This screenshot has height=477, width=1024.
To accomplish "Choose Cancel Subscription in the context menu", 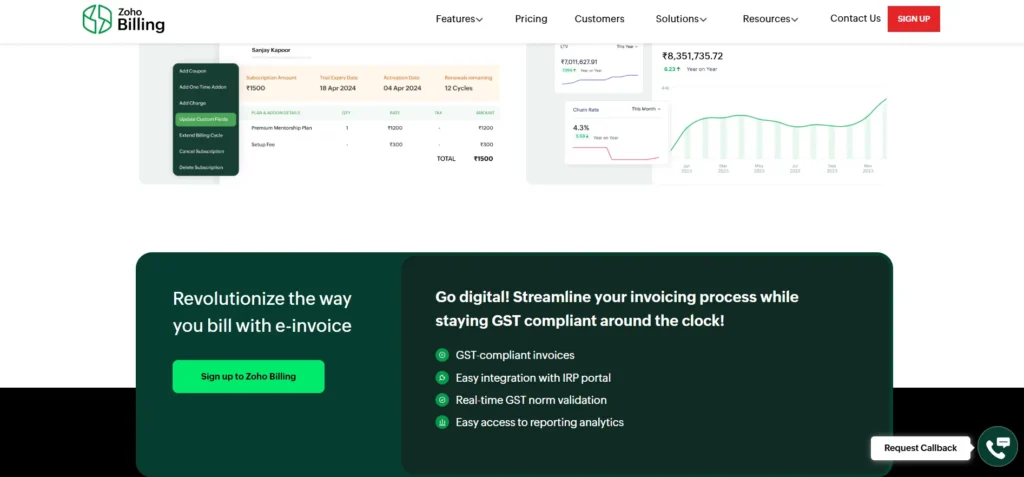I will coord(201,151).
